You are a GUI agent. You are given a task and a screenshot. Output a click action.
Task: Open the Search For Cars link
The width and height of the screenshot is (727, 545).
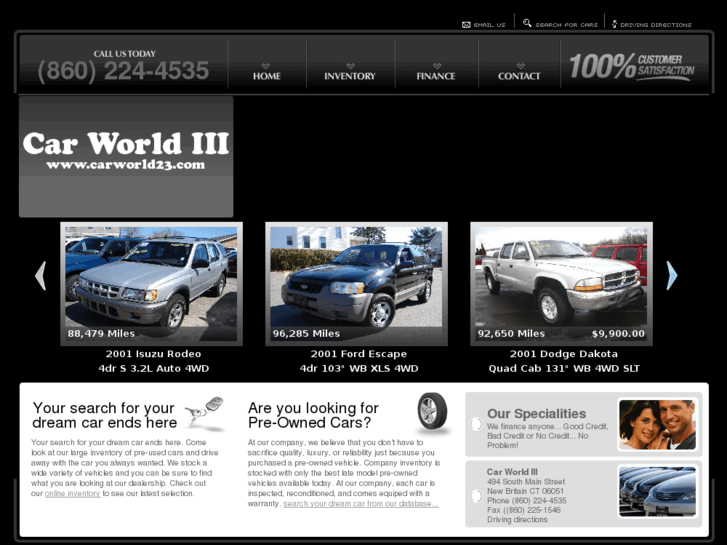[x=567, y=25]
